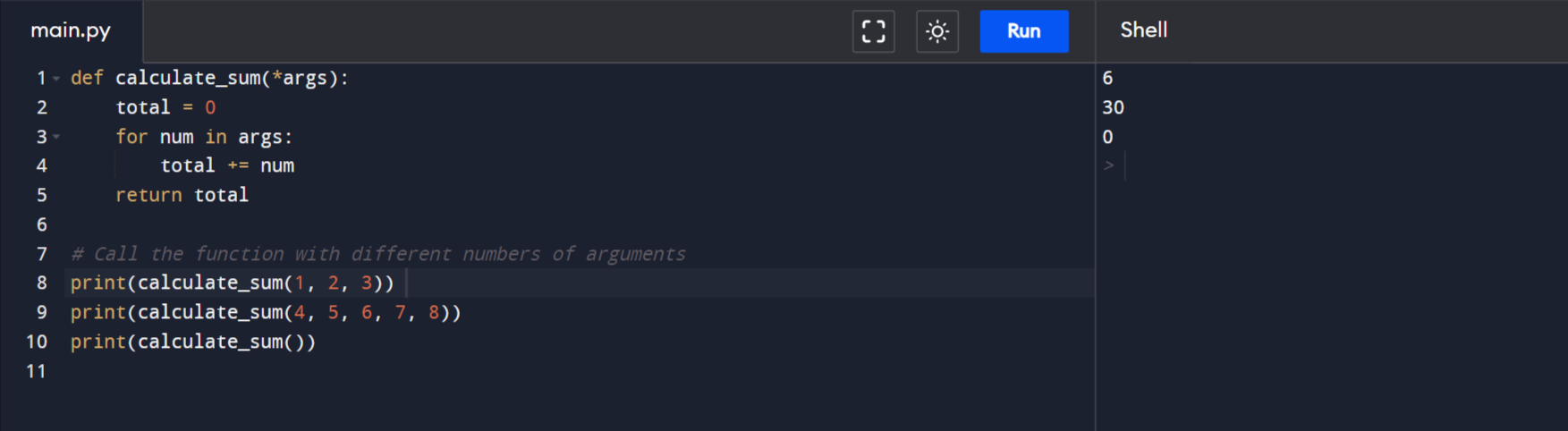Click line number 8 in the gutter

pyautogui.click(x=41, y=283)
